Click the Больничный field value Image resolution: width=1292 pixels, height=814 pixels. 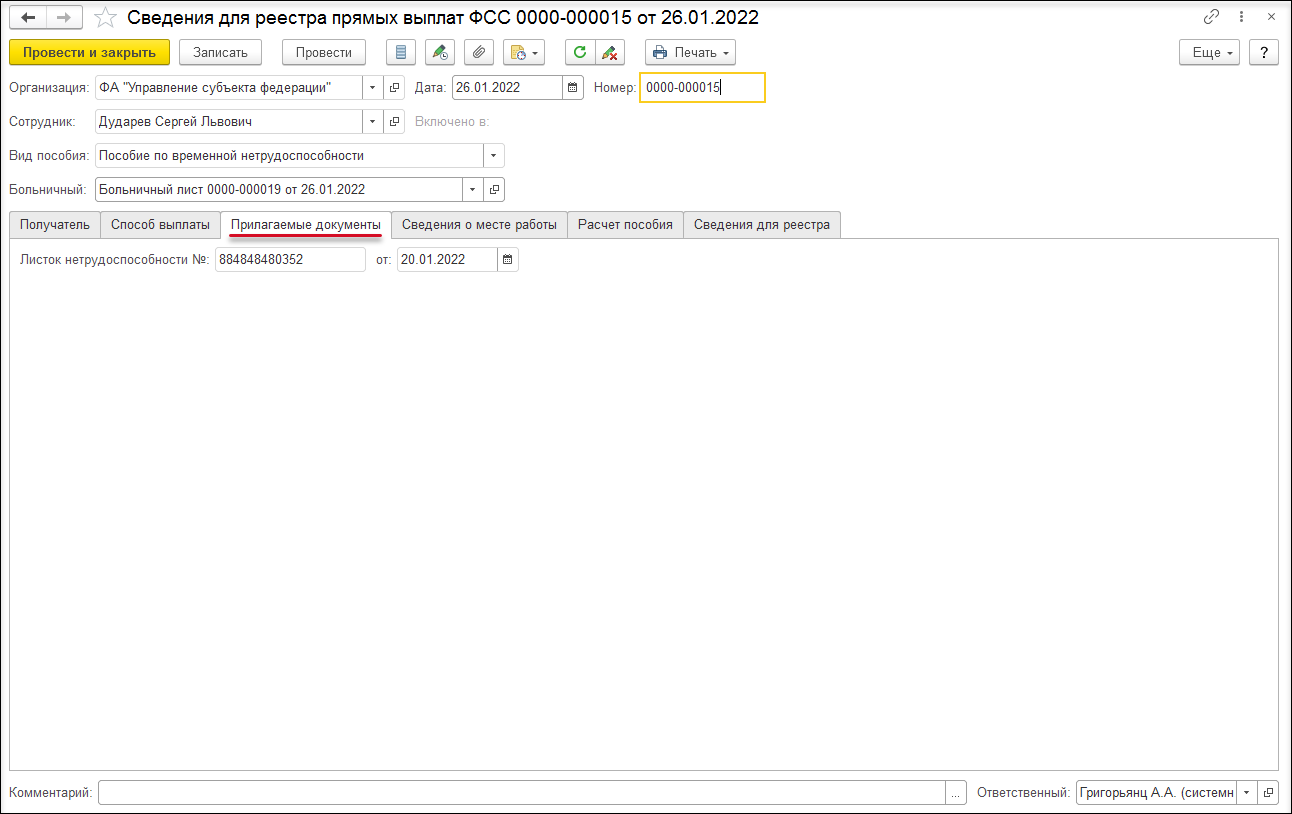tap(278, 189)
